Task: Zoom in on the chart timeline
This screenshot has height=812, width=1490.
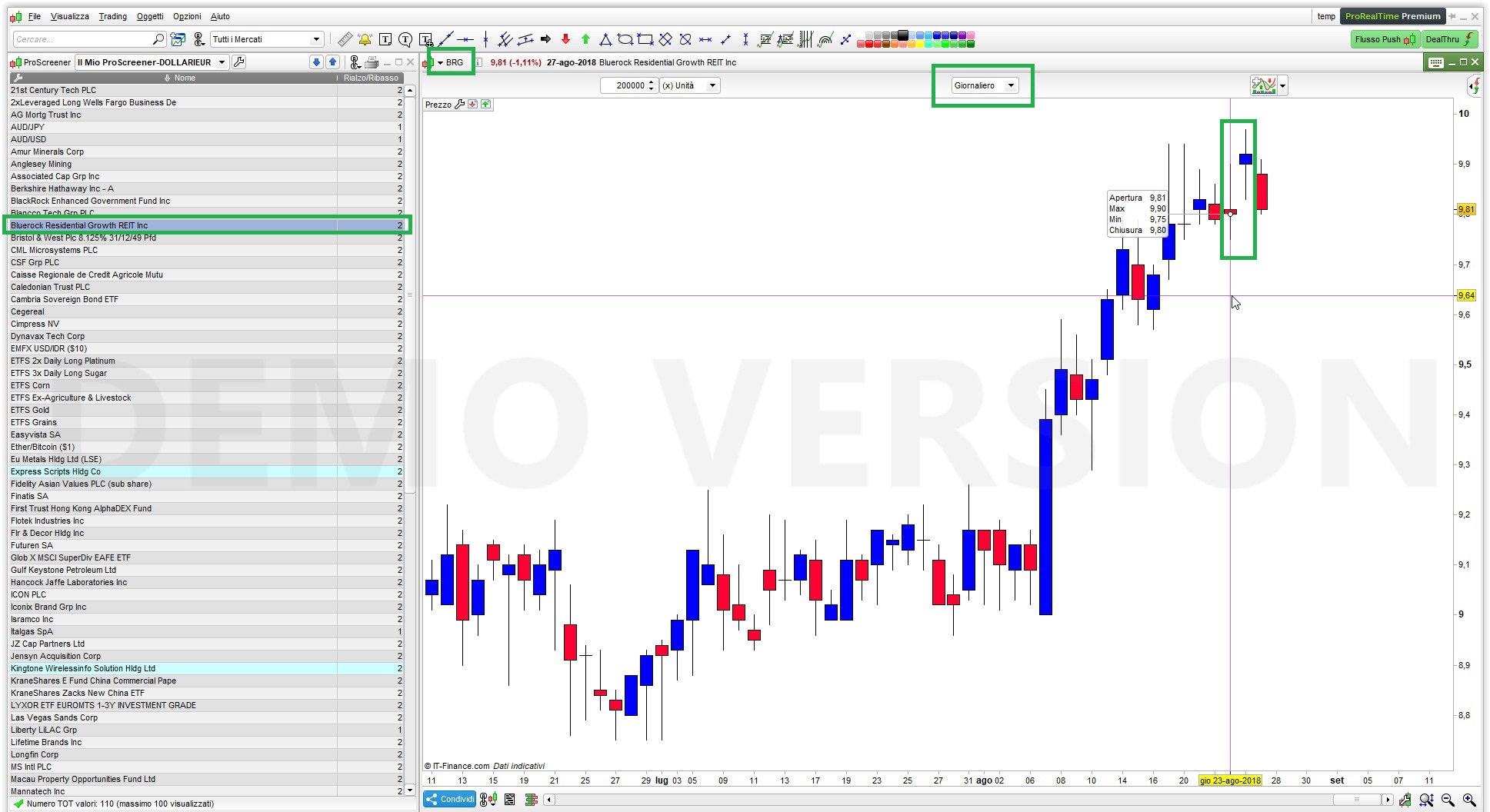Action: coord(1469,800)
